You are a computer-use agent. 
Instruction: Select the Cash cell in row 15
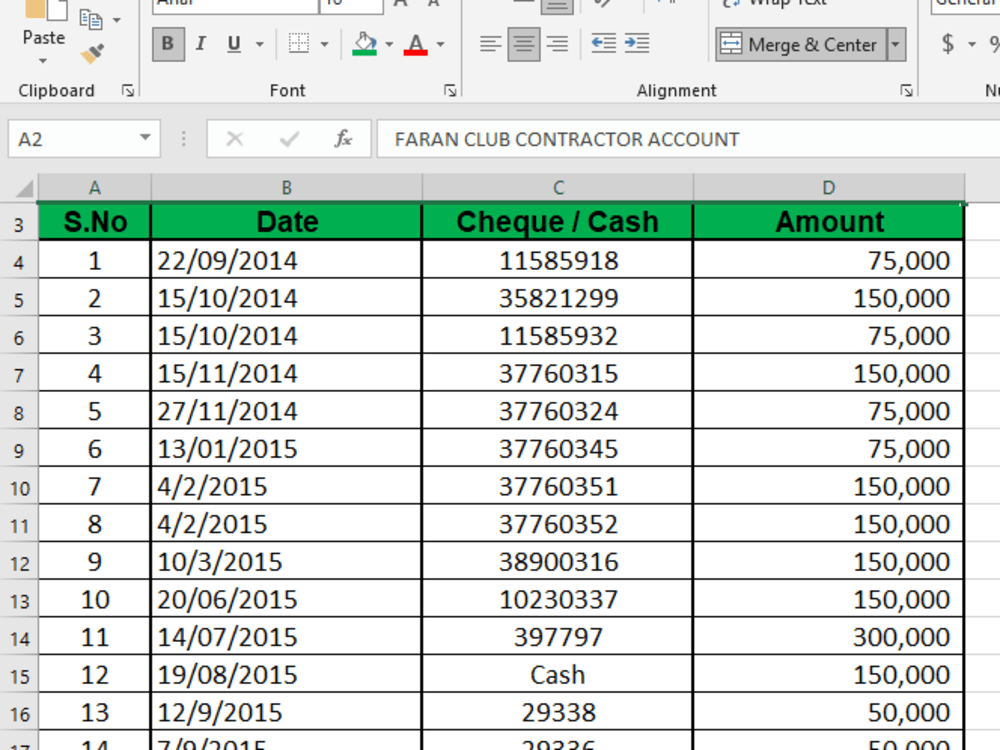(557, 675)
